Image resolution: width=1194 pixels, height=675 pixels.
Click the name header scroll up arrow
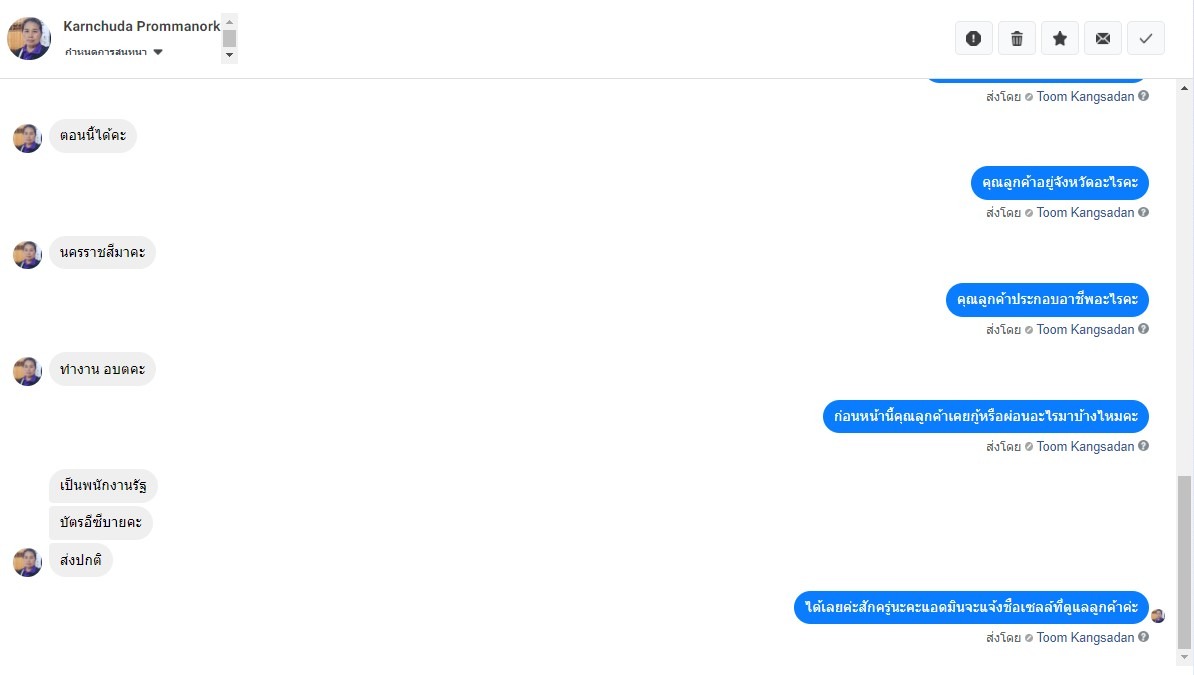click(229, 22)
